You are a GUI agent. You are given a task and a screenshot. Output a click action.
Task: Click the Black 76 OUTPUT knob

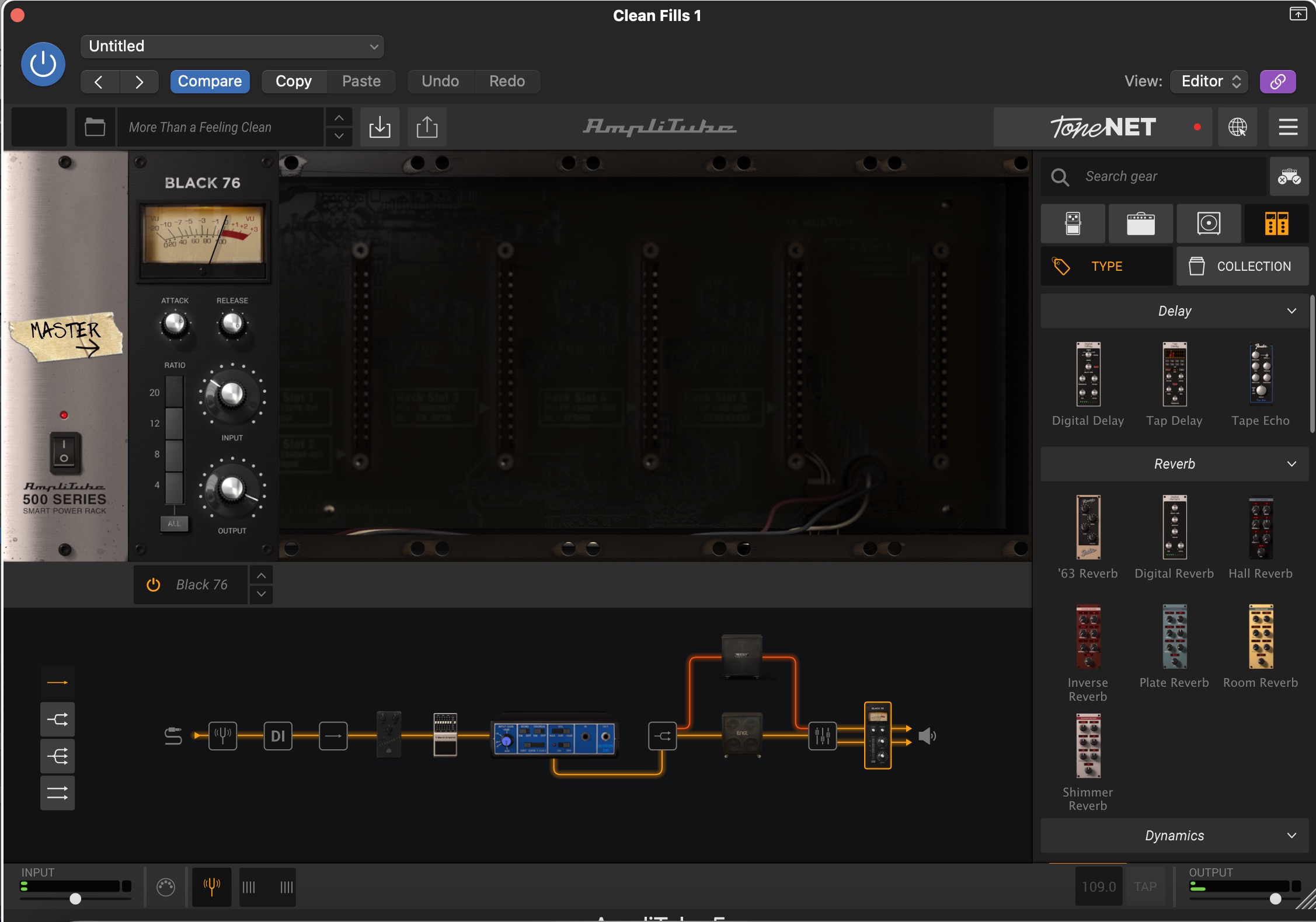[232, 489]
